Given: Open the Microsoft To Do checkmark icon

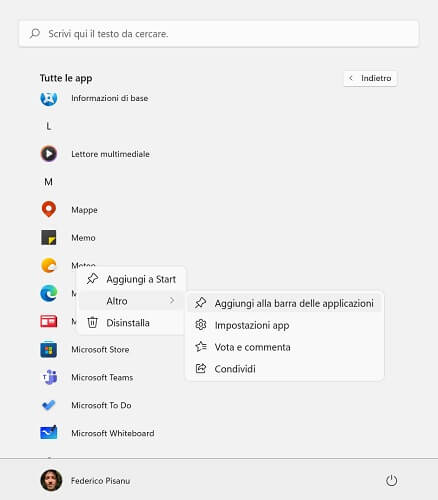Looking at the screenshot, I should [x=49, y=405].
